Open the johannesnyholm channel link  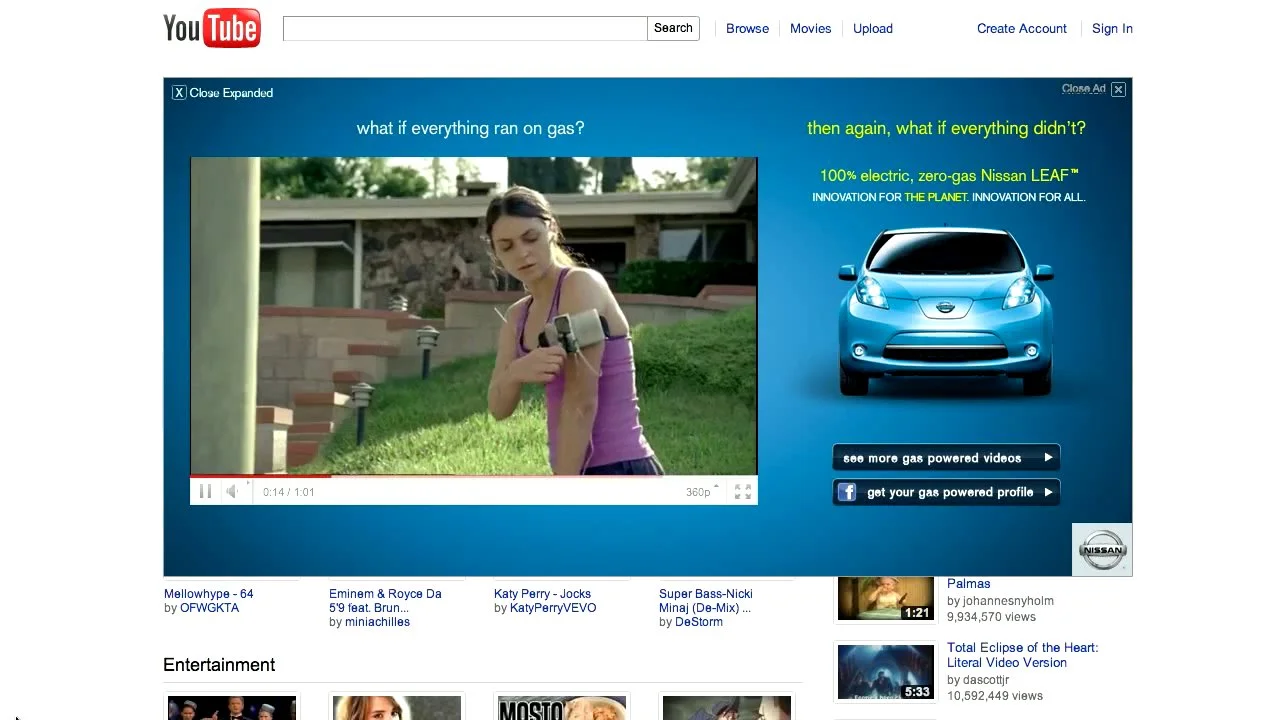(1008, 601)
